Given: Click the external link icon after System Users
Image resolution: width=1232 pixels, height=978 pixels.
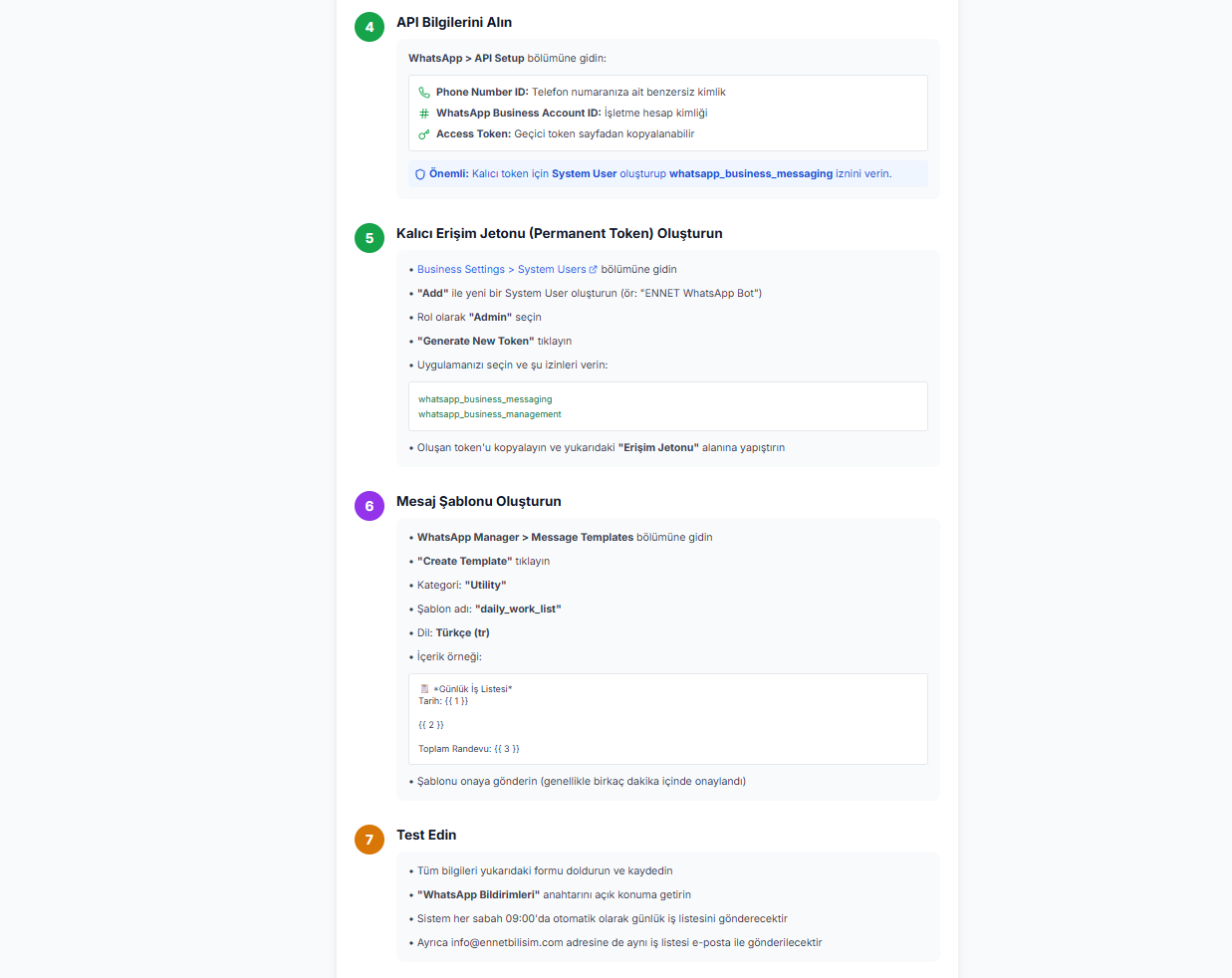Looking at the screenshot, I should click(594, 270).
